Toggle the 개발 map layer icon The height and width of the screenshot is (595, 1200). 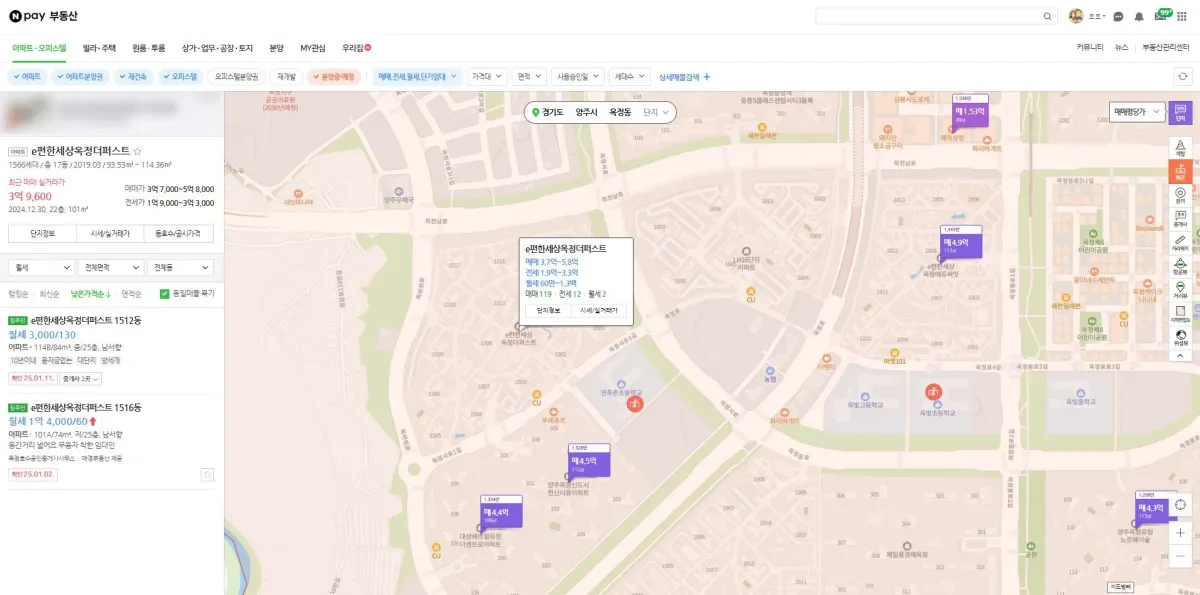[x=1180, y=148]
